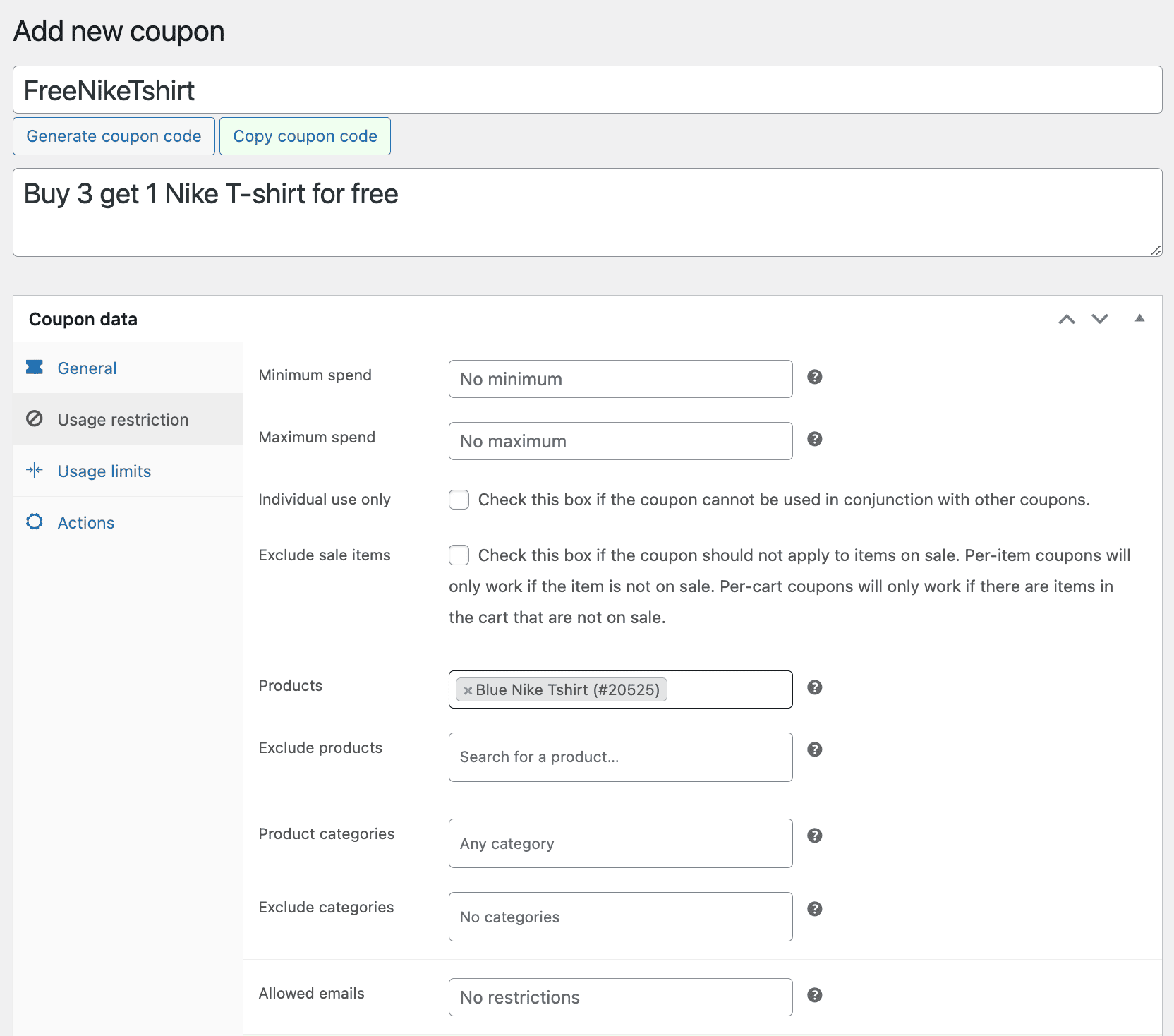1174x1036 pixels.
Task: Open Product categories Any category selector
Action: click(620, 843)
